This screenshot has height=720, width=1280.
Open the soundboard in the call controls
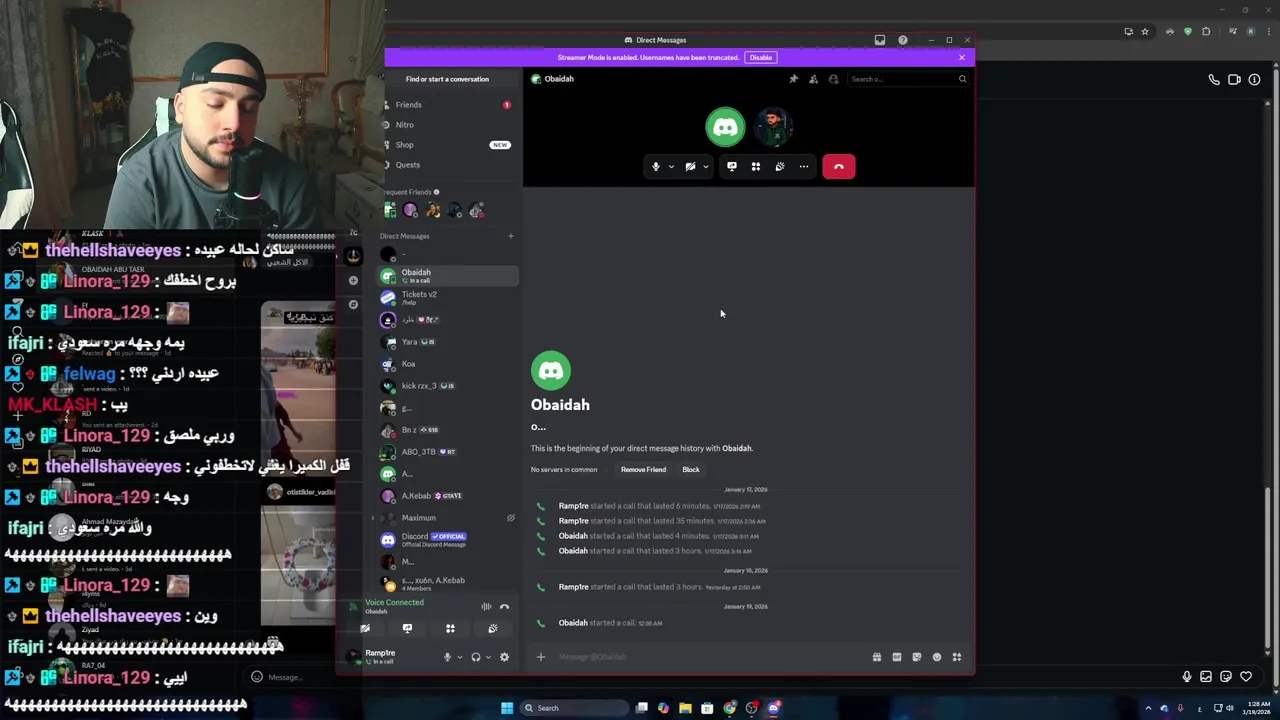(x=780, y=167)
